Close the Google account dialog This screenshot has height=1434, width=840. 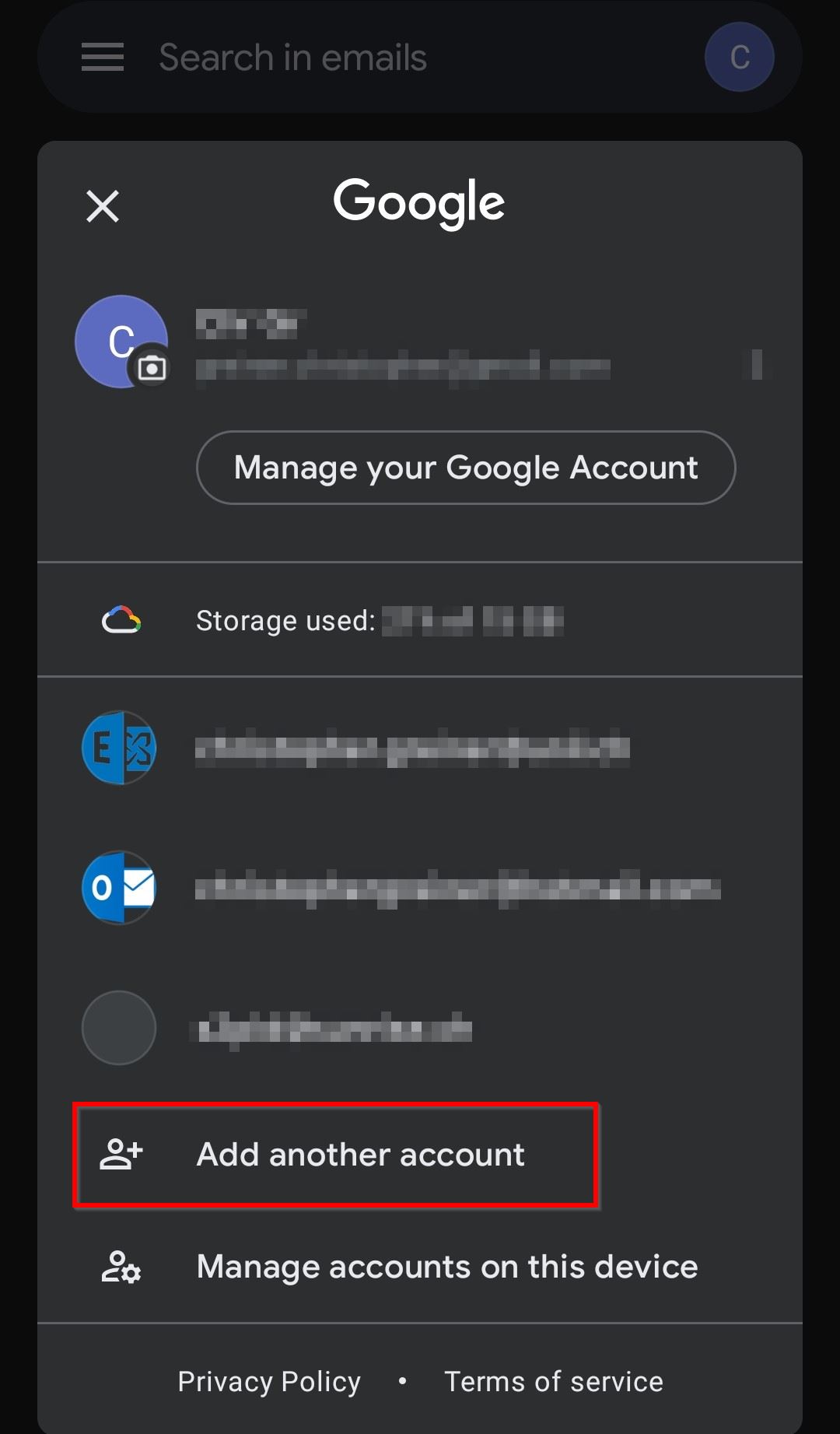[103, 206]
